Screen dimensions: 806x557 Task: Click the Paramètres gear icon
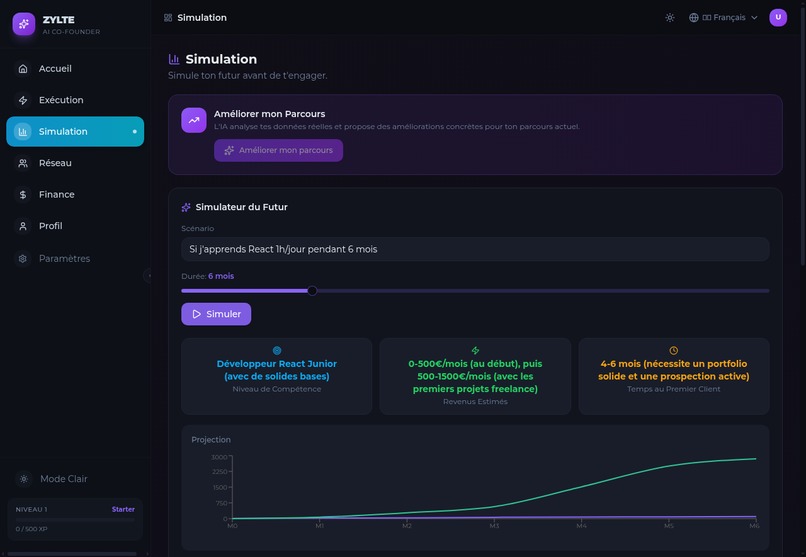point(23,258)
